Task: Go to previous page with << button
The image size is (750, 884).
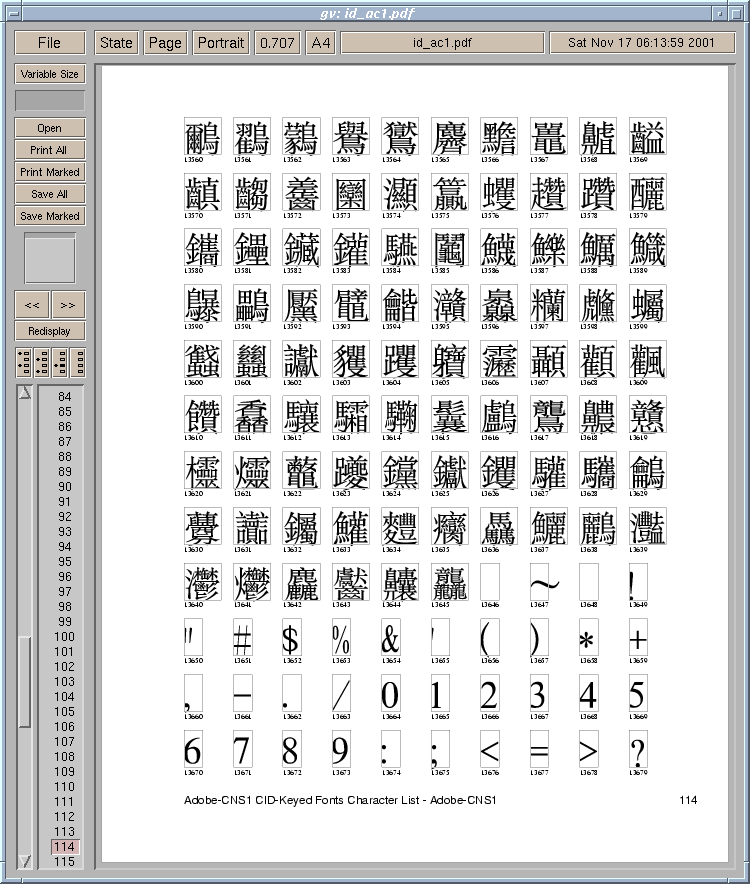Action: [x=32, y=305]
